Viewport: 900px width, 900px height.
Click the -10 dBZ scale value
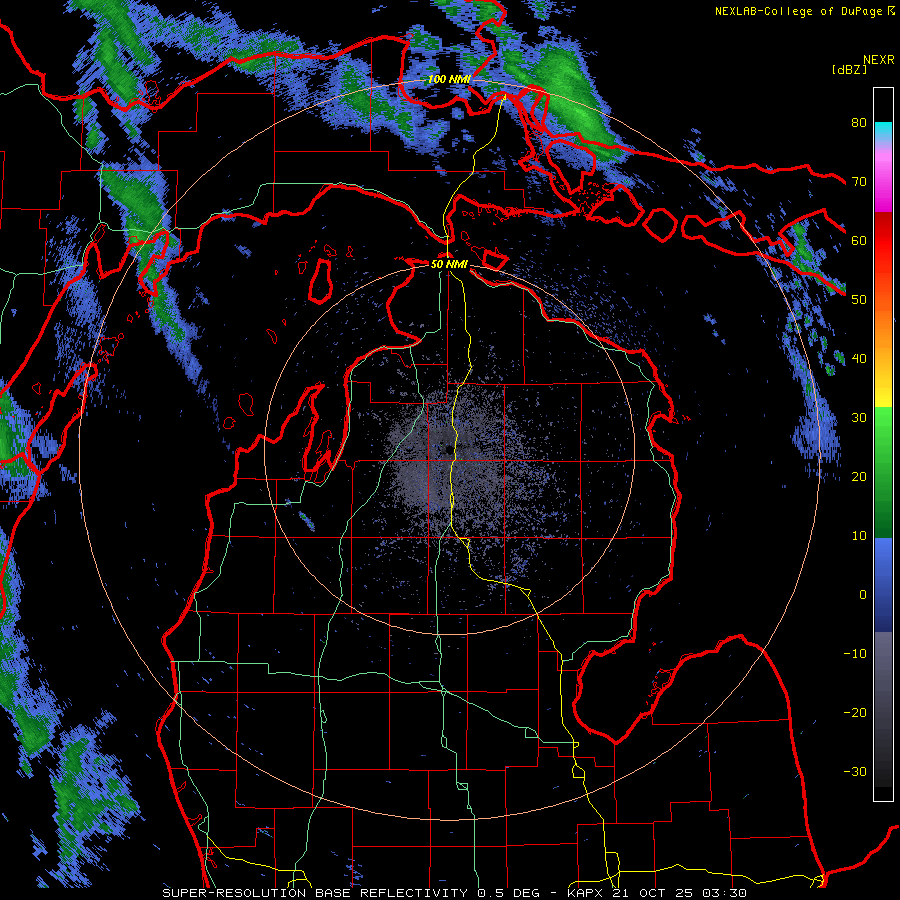[855, 654]
